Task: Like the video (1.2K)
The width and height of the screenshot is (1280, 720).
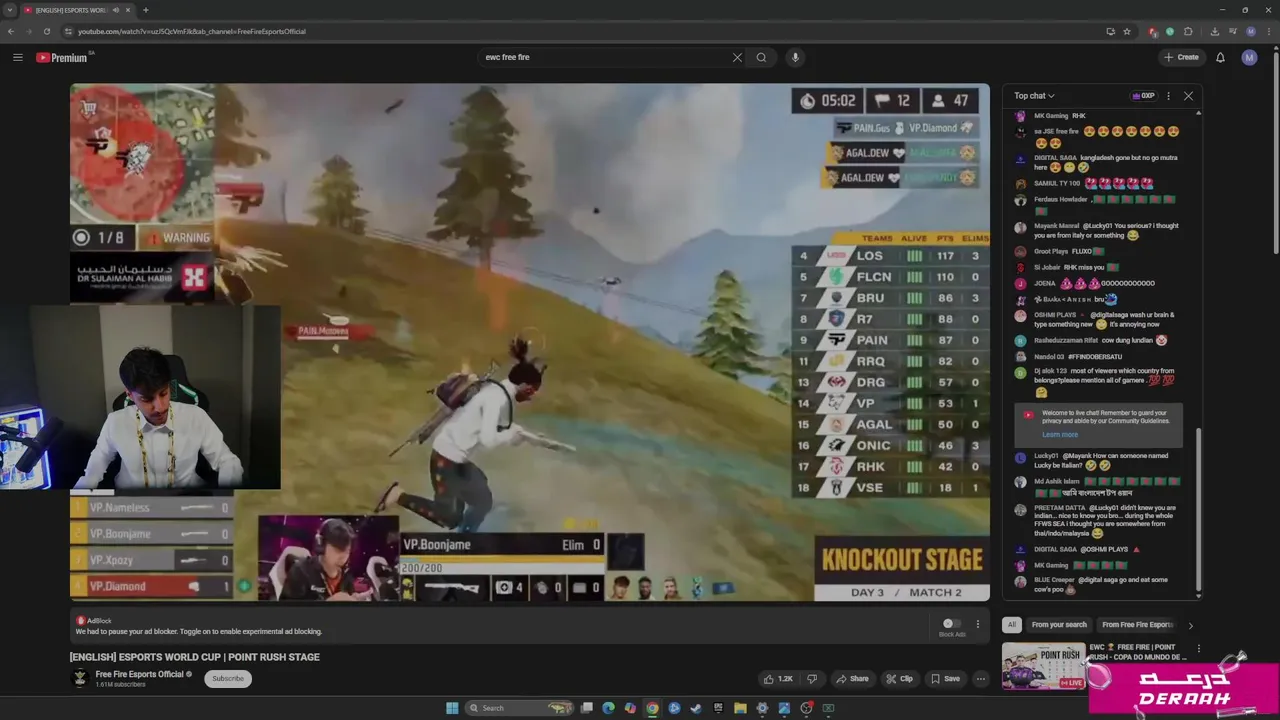Action: coord(778,679)
